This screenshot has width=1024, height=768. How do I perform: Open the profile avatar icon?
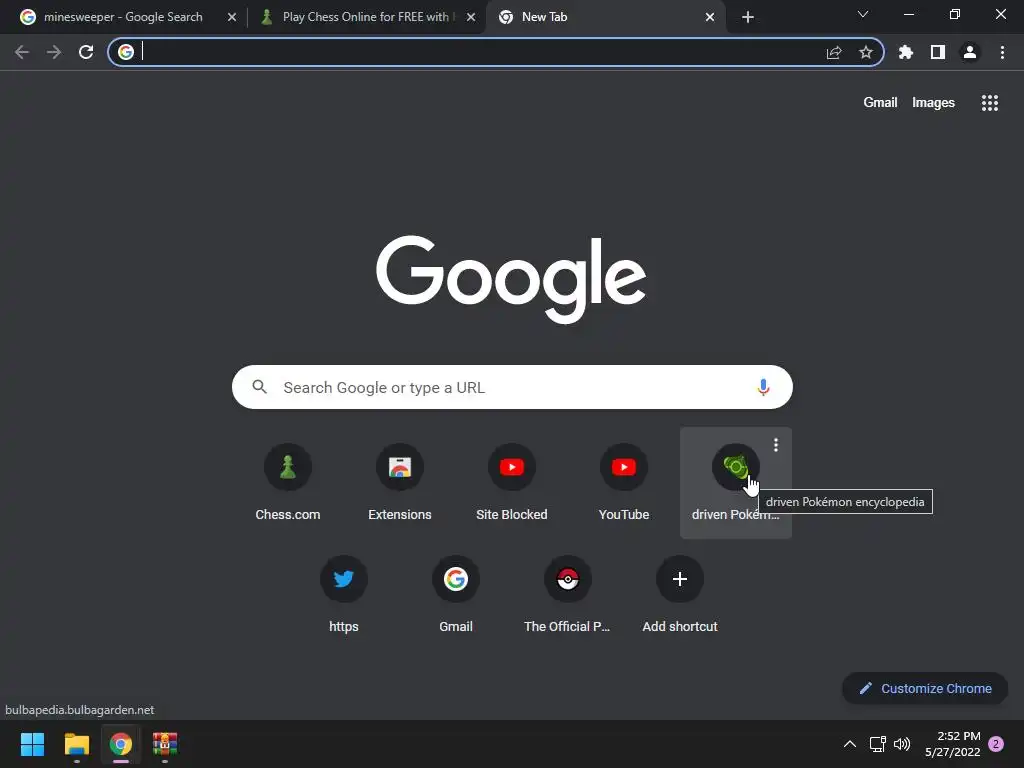tap(970, 52)
